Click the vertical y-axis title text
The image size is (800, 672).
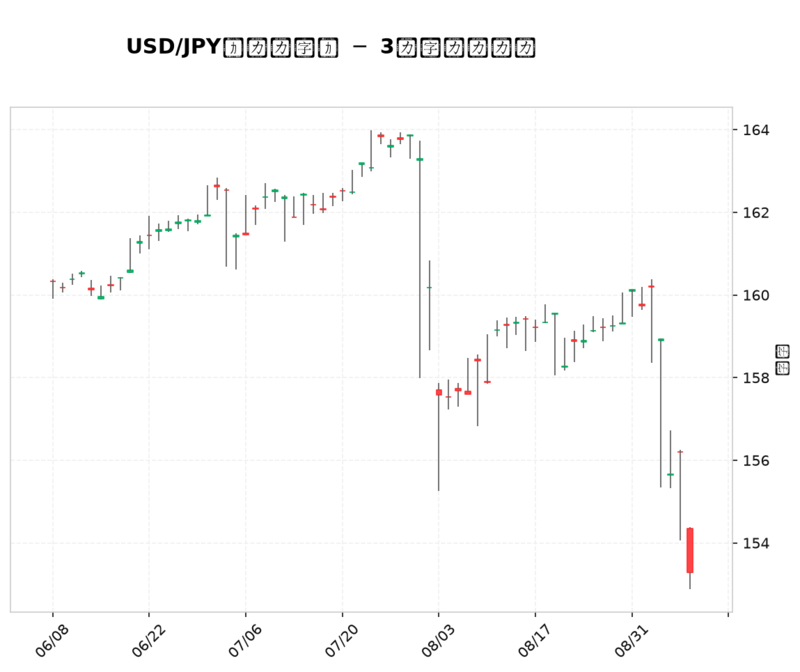click(782, 360)
